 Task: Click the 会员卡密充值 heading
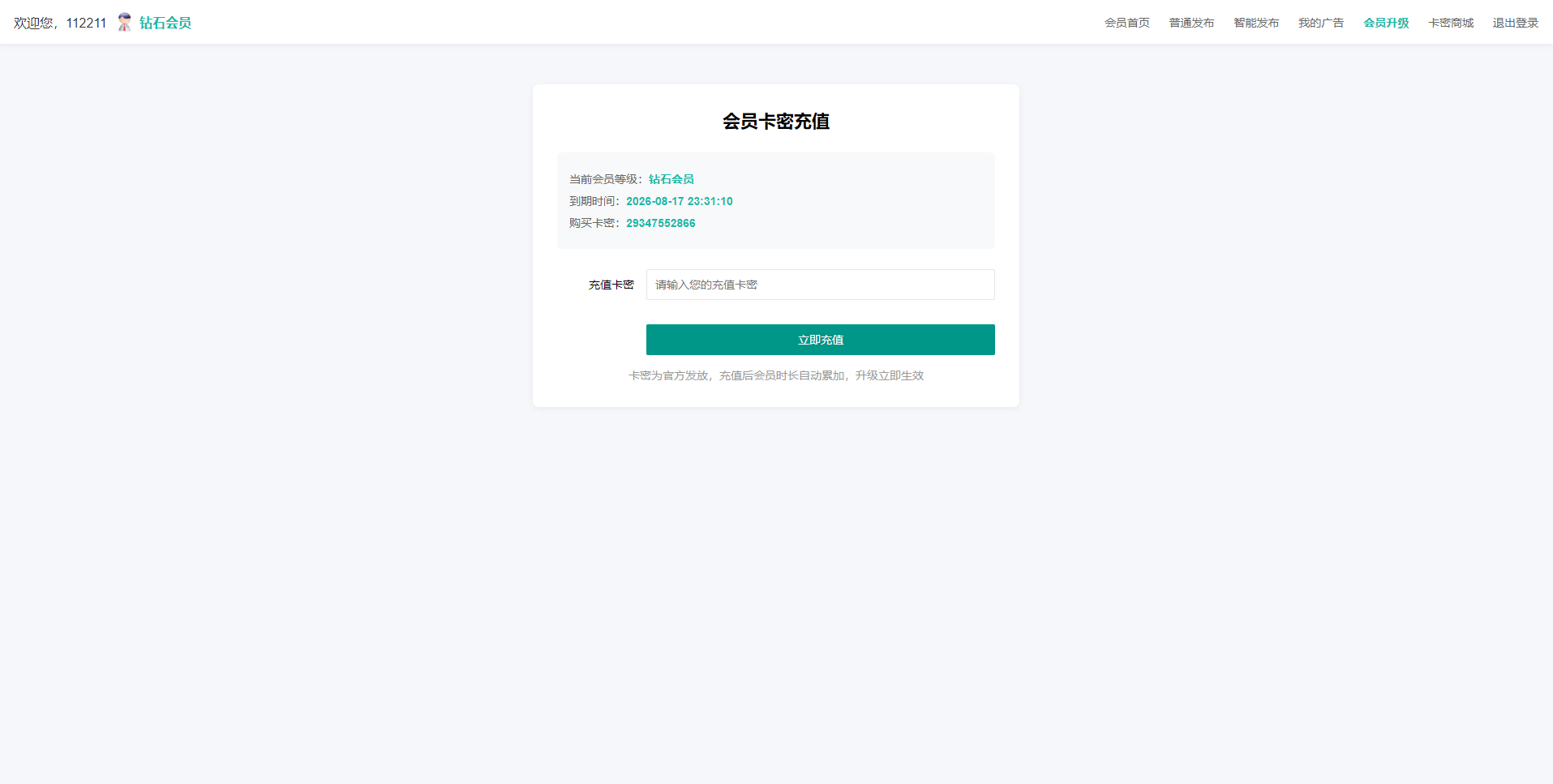tap(776, 122)
